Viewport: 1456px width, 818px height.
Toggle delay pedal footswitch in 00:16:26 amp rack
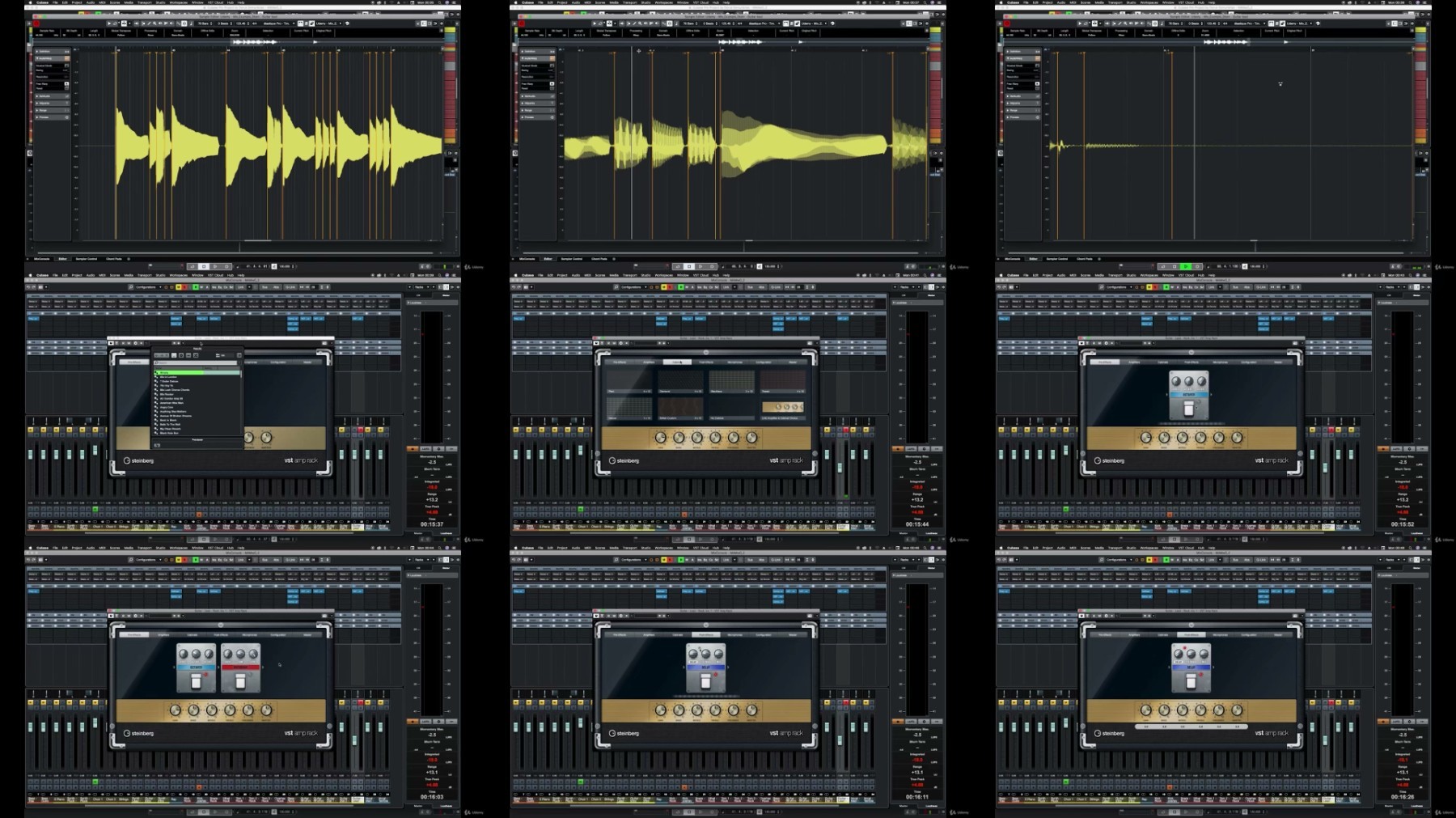[x=1191, y=681]
